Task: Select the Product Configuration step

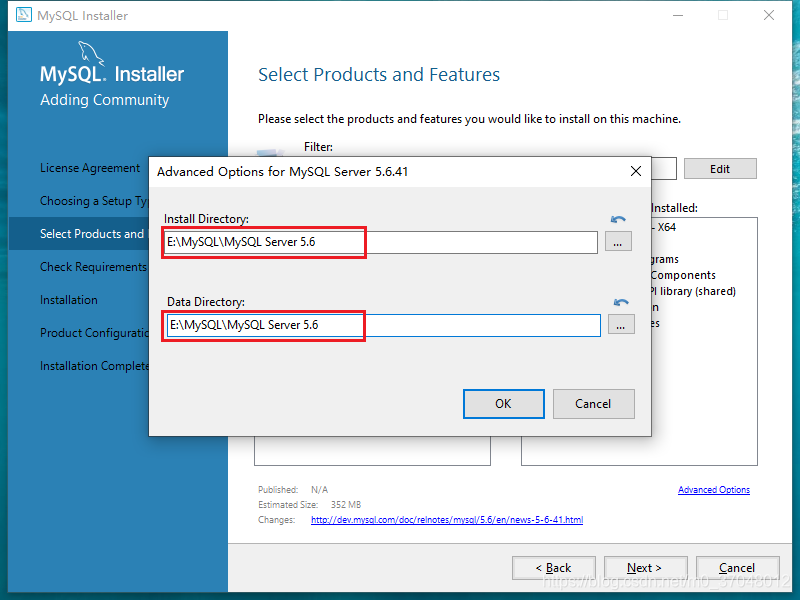Action: 94,333
